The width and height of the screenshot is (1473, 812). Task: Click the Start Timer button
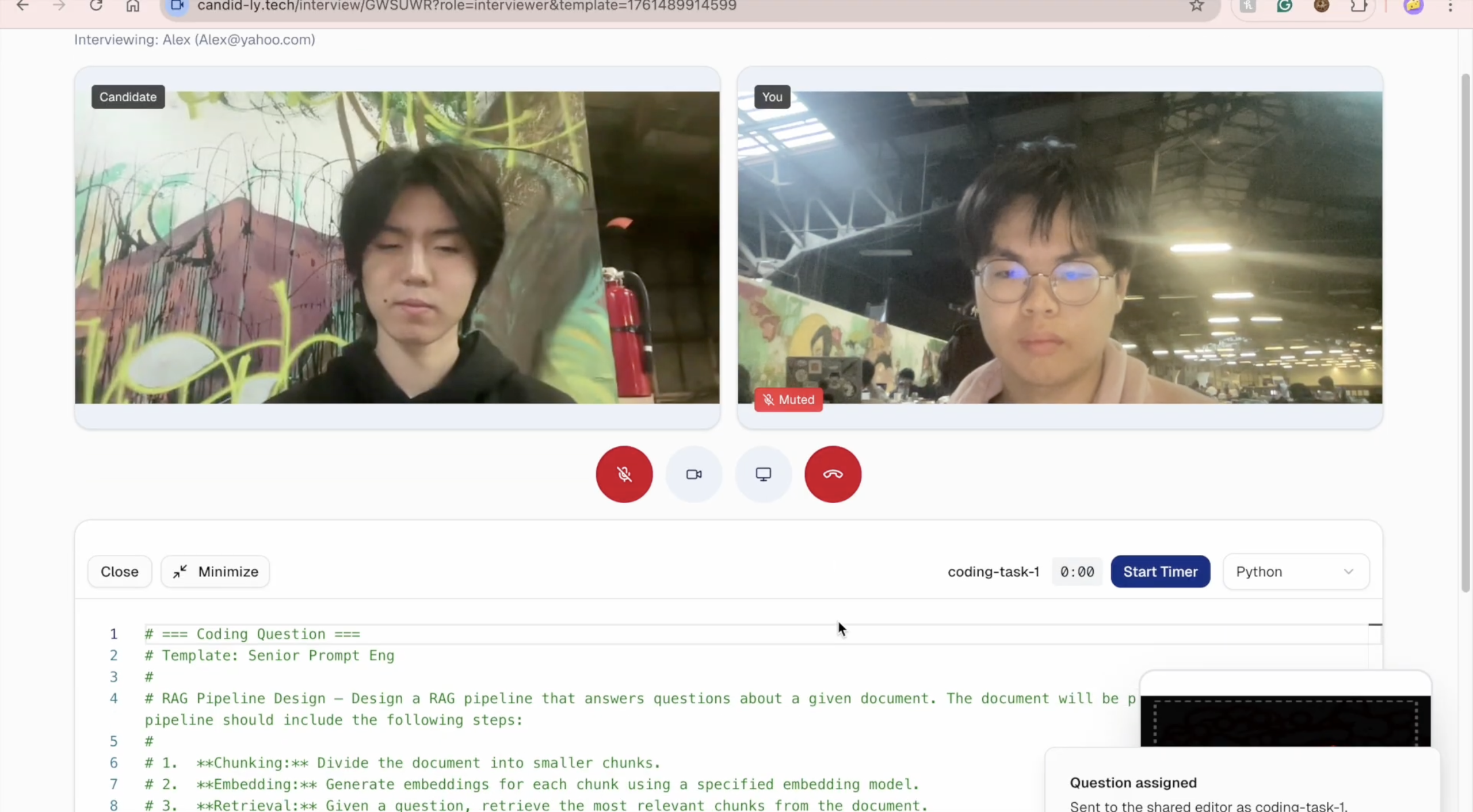point(1160,571)
